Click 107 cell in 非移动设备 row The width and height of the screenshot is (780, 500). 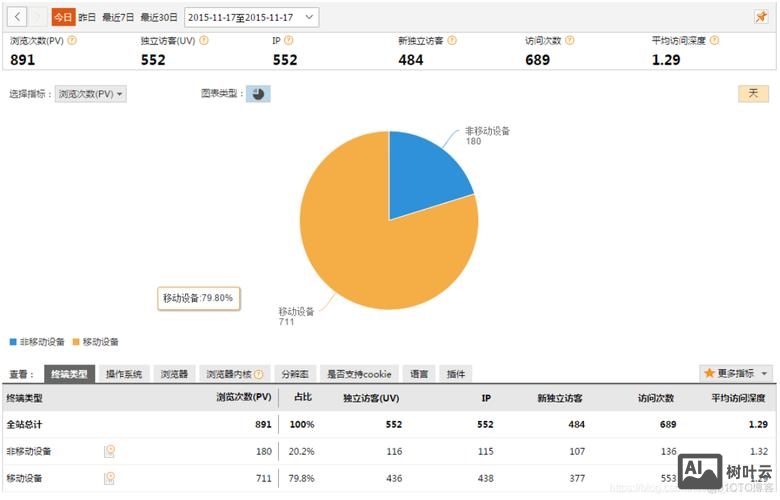(577, 451)
